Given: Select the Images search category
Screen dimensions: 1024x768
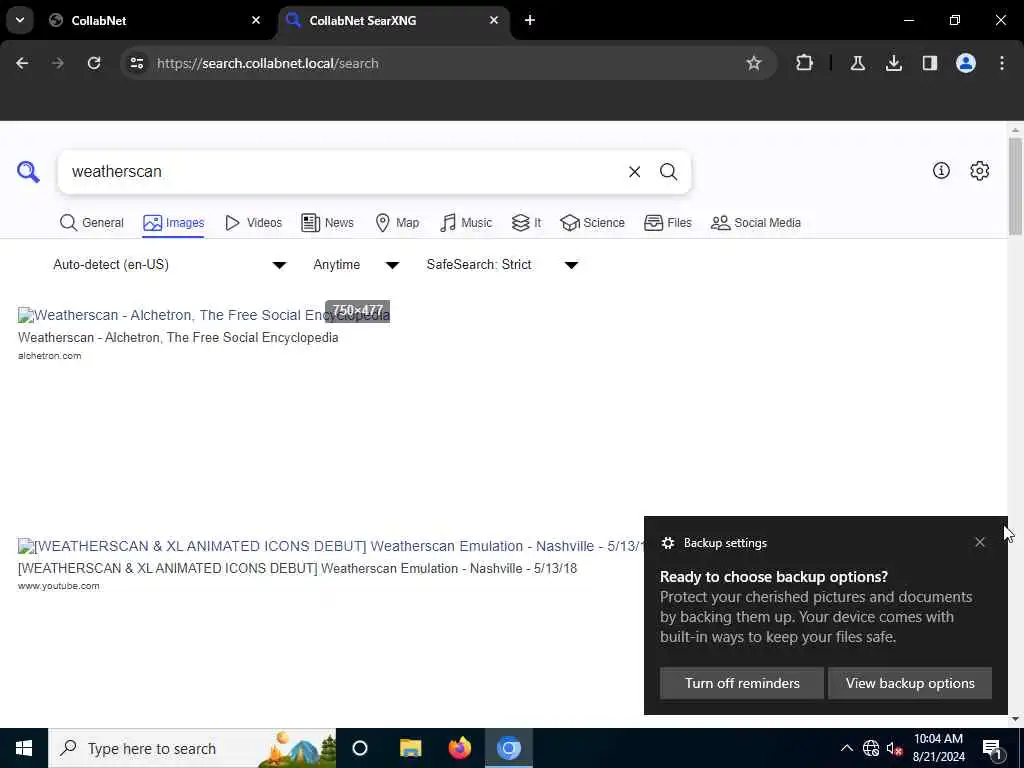Looking at the screenshot, I should click(x=174, y=223).
